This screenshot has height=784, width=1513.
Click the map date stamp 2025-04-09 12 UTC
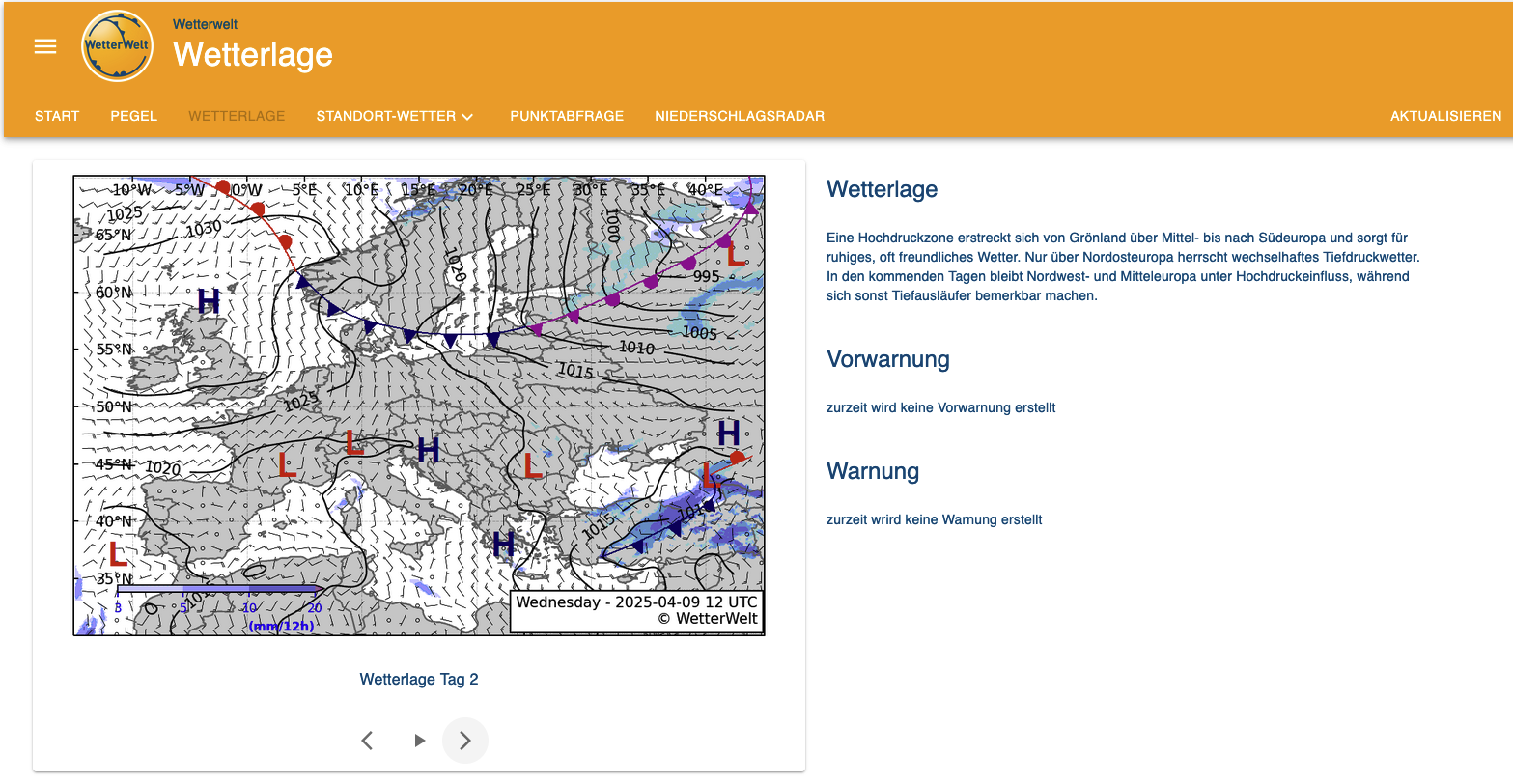(636, 602)
